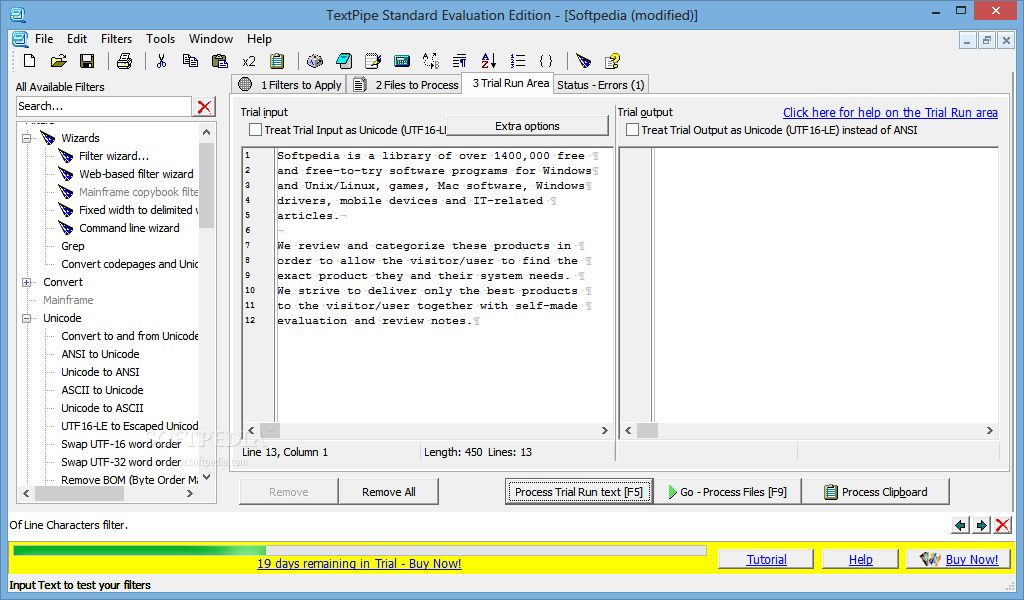1024x600 pixels.
Task: Open the Edit menu
Action: pyautogui.click(x=76, y=39)
